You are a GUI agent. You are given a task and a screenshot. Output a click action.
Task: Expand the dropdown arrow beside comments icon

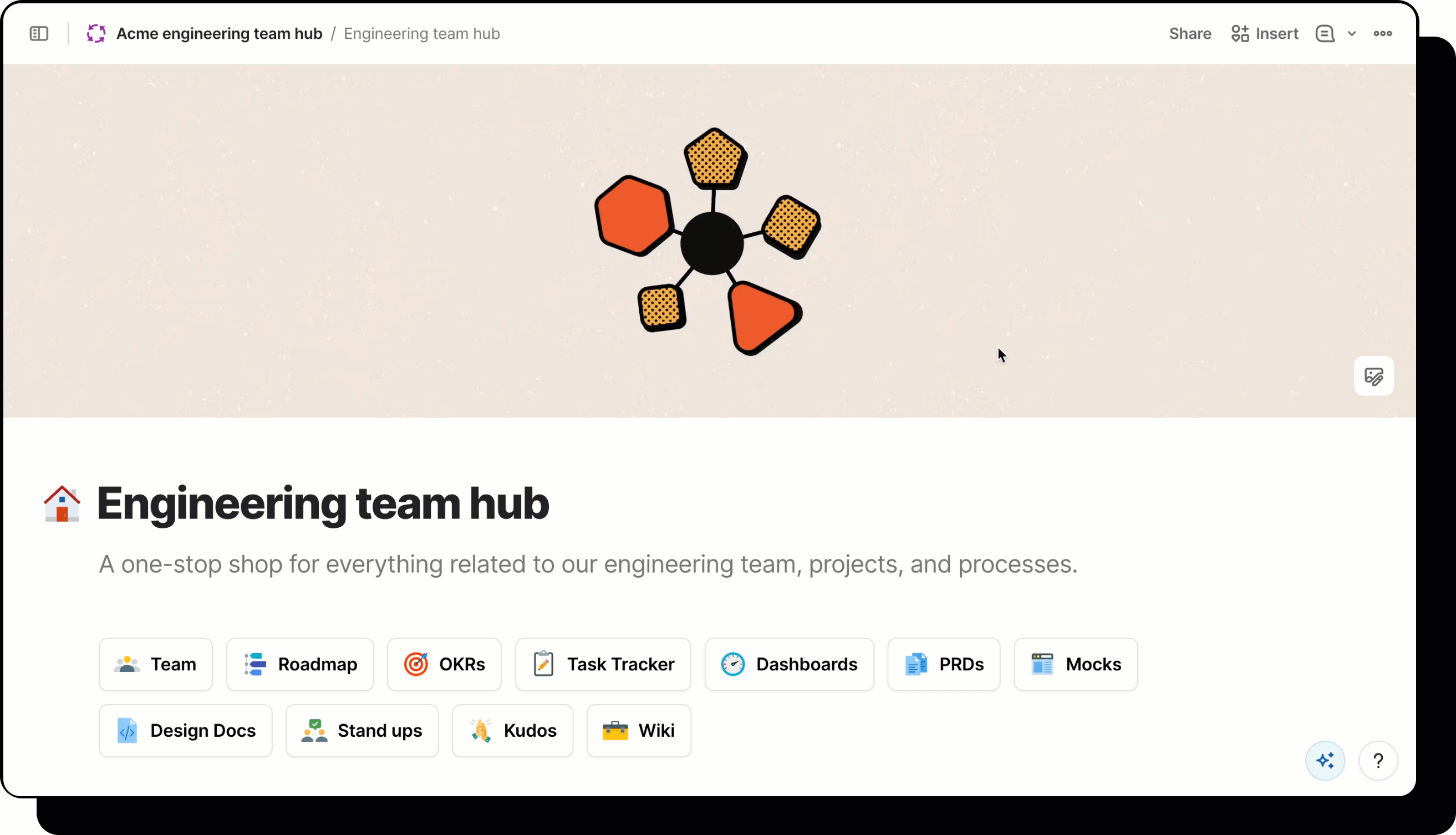(x=1352, y=34)
